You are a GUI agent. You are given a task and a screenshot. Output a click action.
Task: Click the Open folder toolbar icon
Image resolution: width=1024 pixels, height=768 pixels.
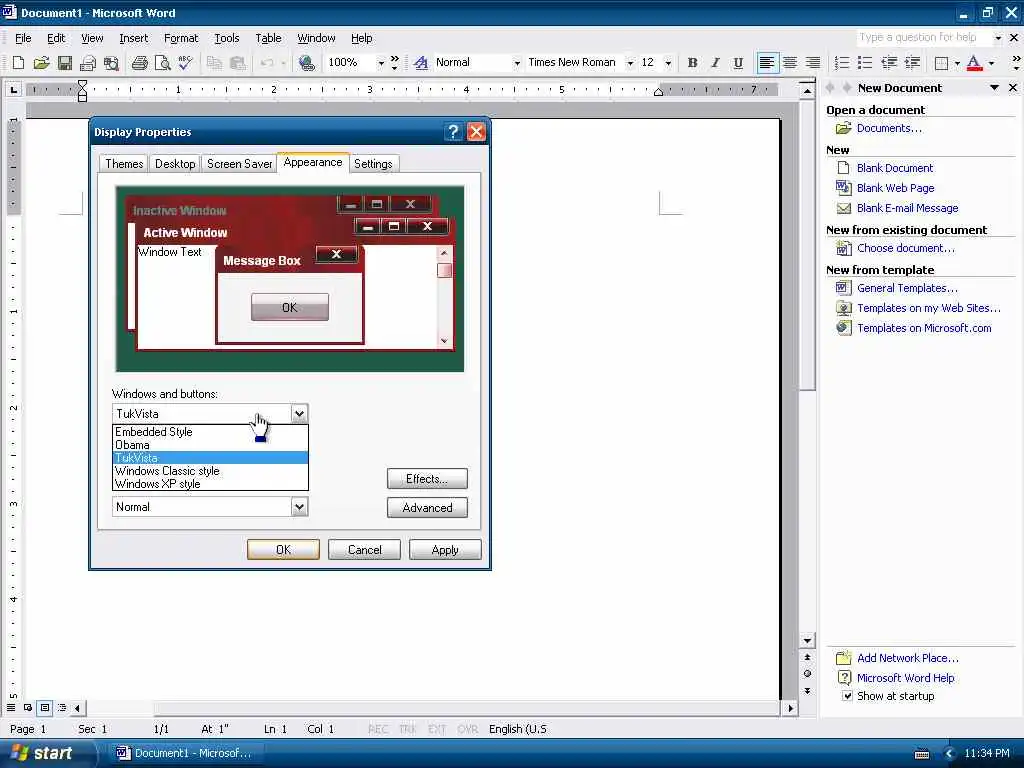pos(41,63)
